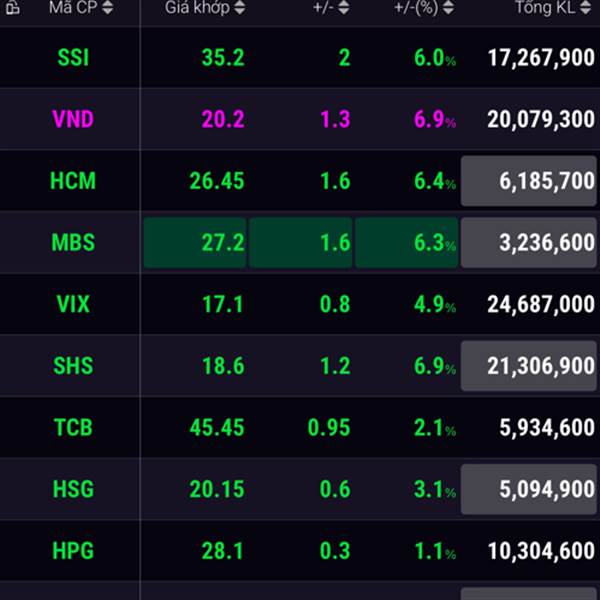Image resolution: width=600 pixels, height=600 pixels.
Task: Open the SHS stock symbol
Action: (x=73, y=366)
